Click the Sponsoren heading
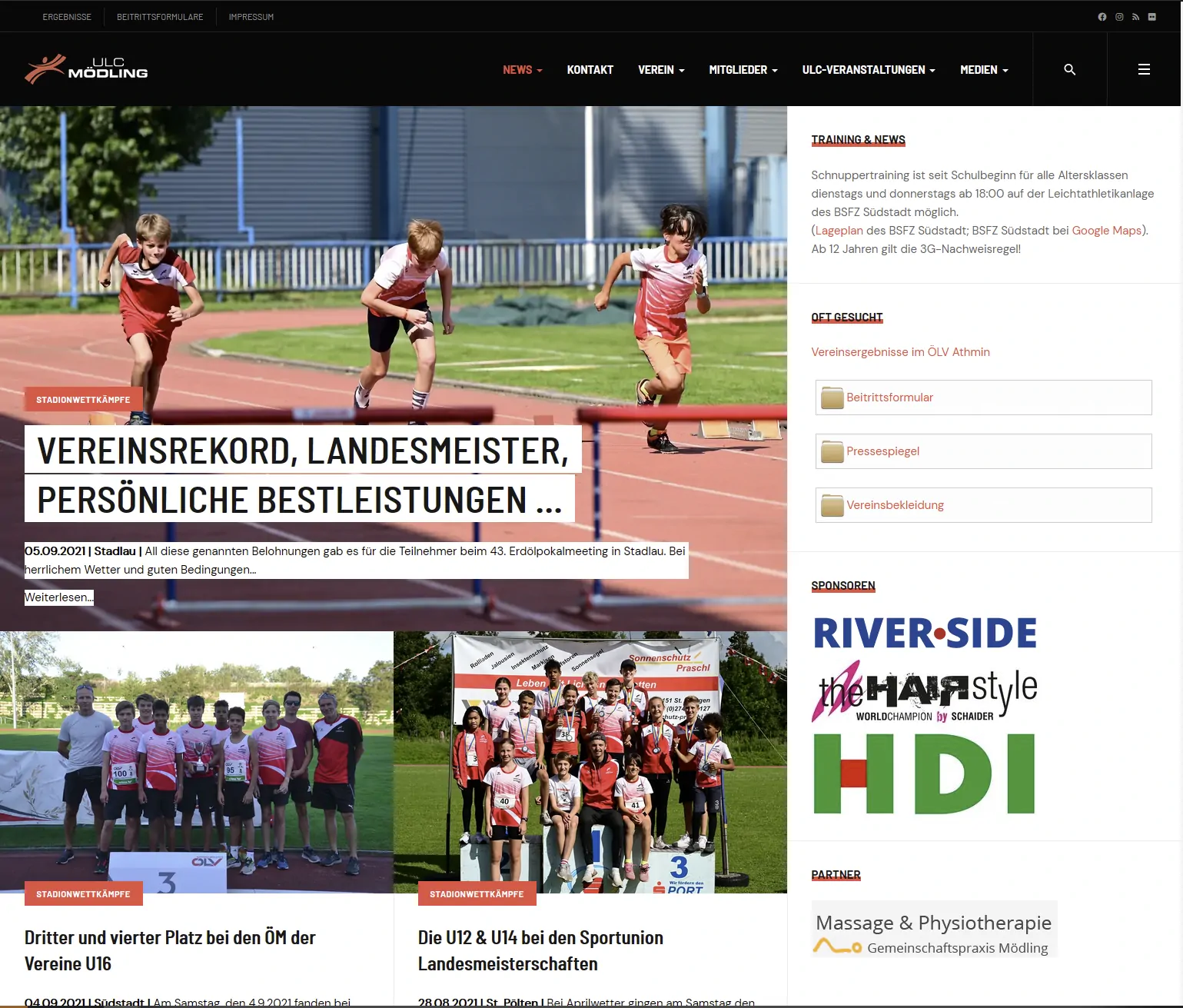The height and width of the screenshot is (1008, 1183). (x=843, y=586)
